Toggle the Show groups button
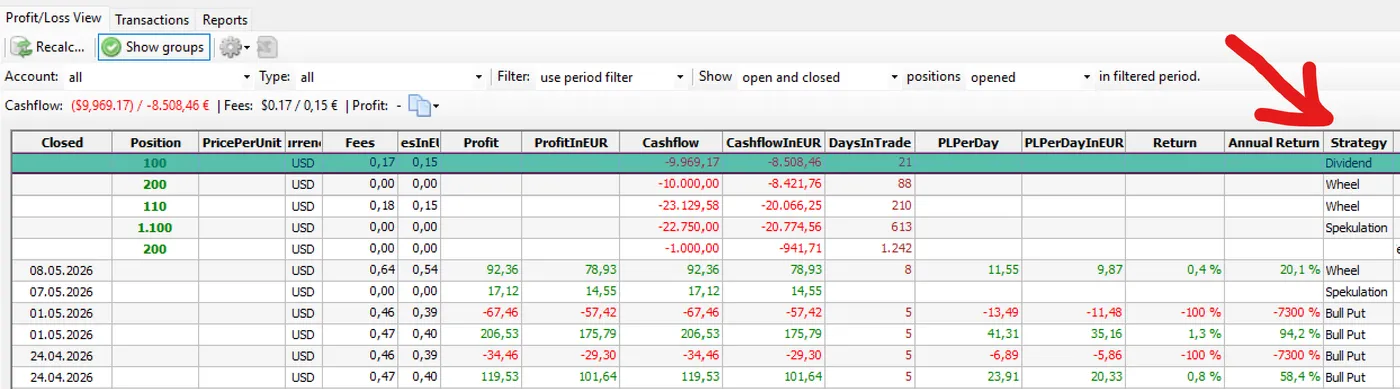Screen dimensions: 1400x389 pyautogui.click(x=154, y=47)
